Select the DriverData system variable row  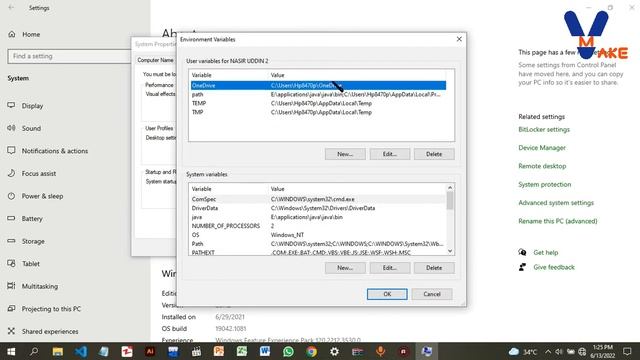point(318,208)
